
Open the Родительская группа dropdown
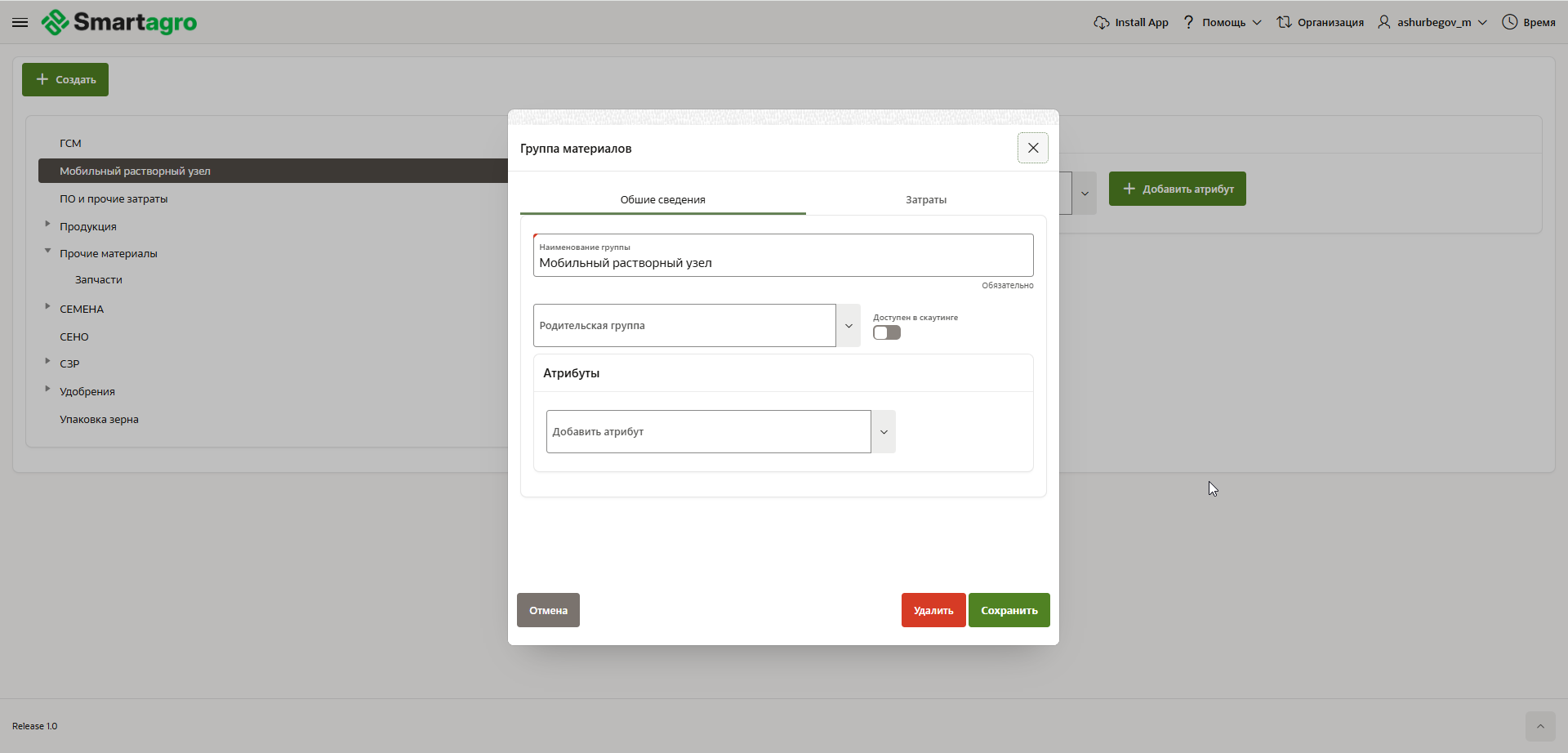pos(848,326)
